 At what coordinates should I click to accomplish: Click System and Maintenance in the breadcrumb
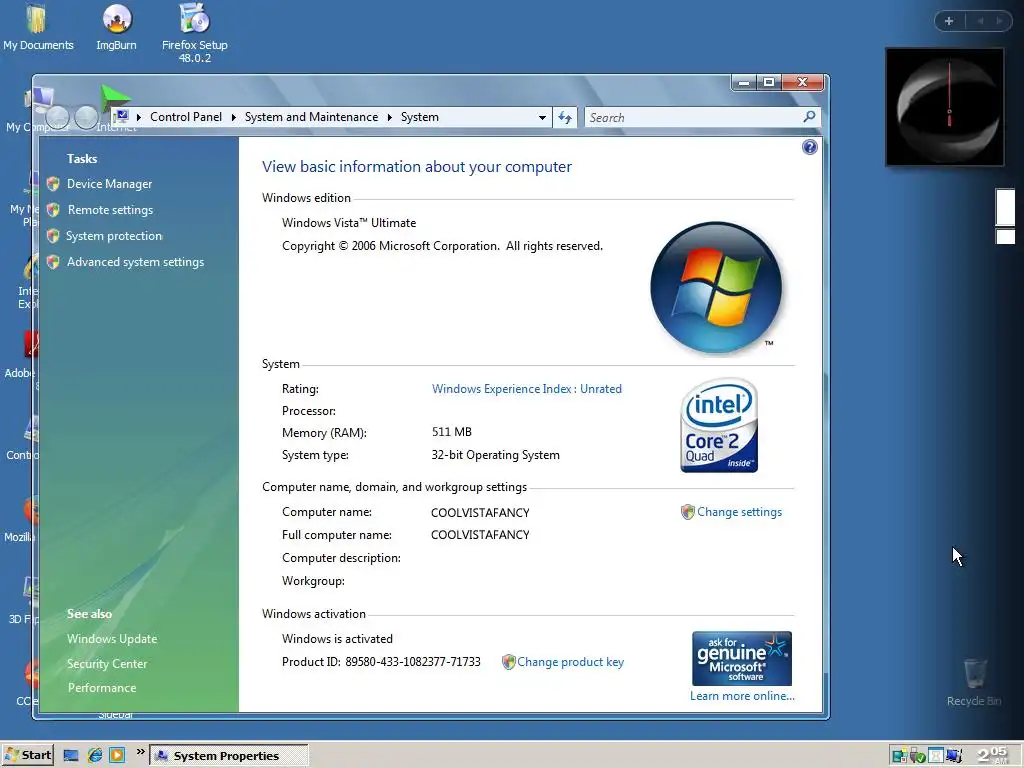pyautogui.click(x=312, y=117)
